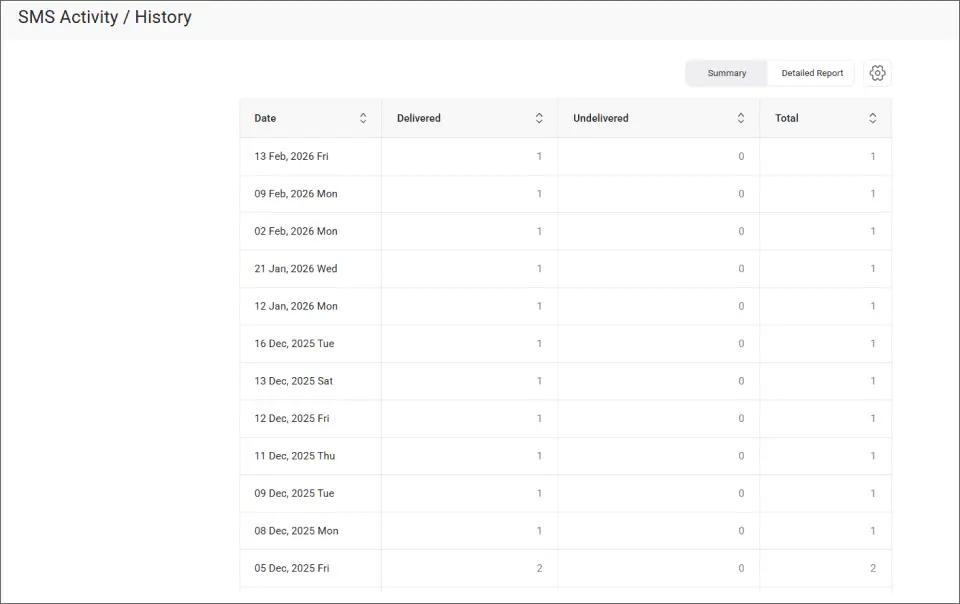Open the settings gear icon
Viewport: 960px width, 604px height.
pos(878,72)
